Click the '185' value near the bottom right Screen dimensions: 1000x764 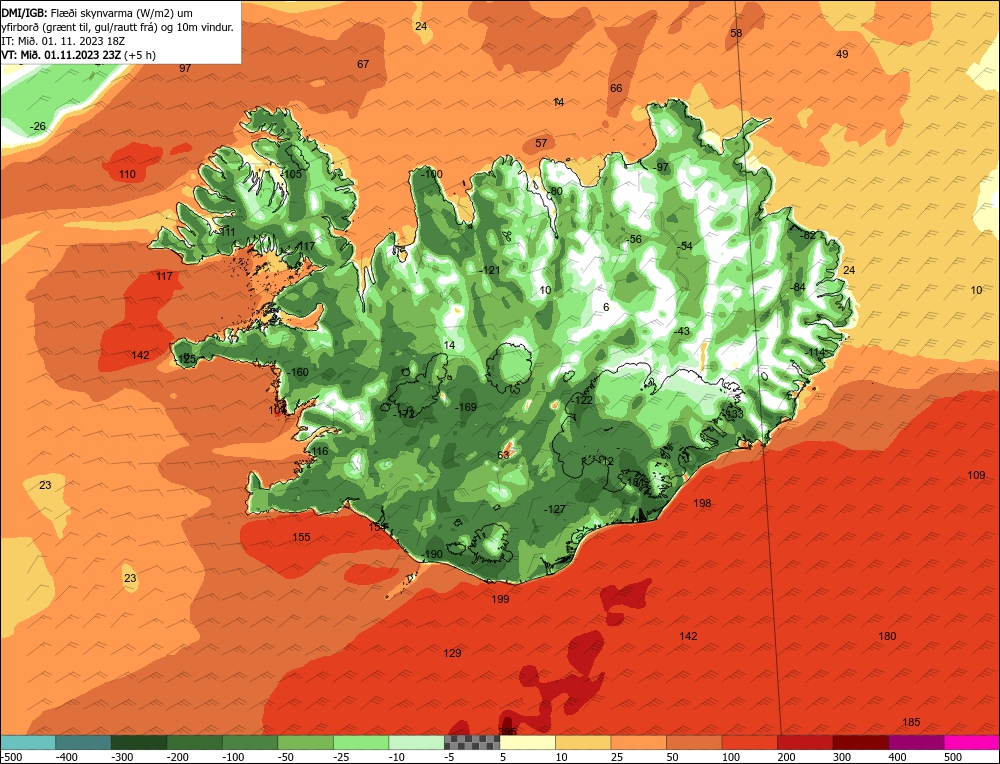point(911,723)
